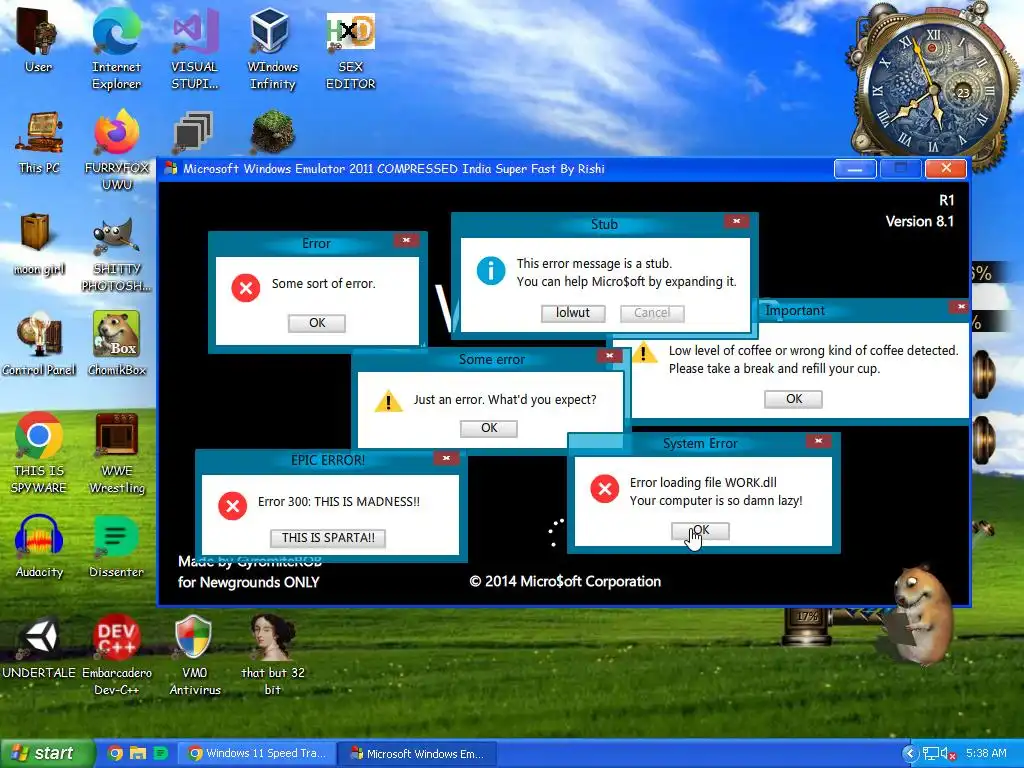Select the stacked windows desktop icon
The height and width of the screenshot is (768, 1024).
coord(194,131)
